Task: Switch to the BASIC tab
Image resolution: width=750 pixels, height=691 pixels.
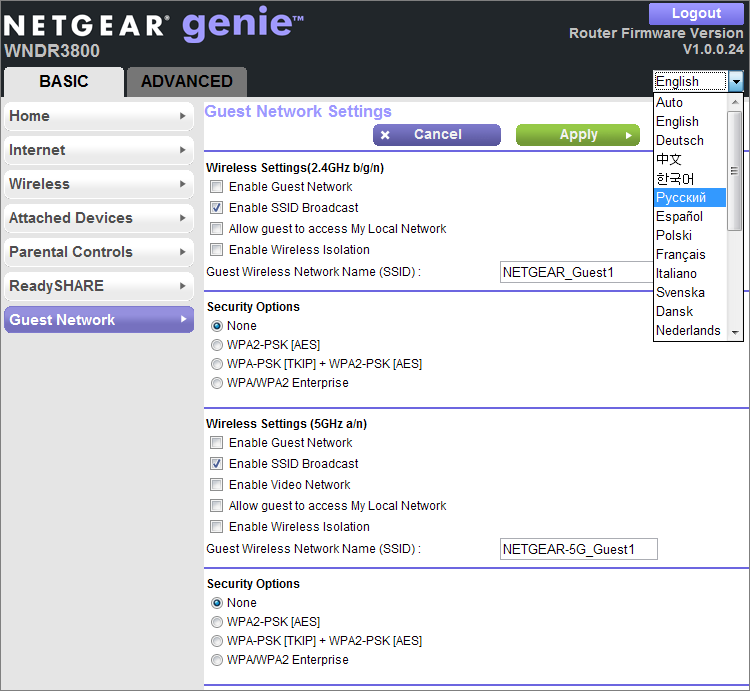Action: pyautogui.click(x=64, y=82)
